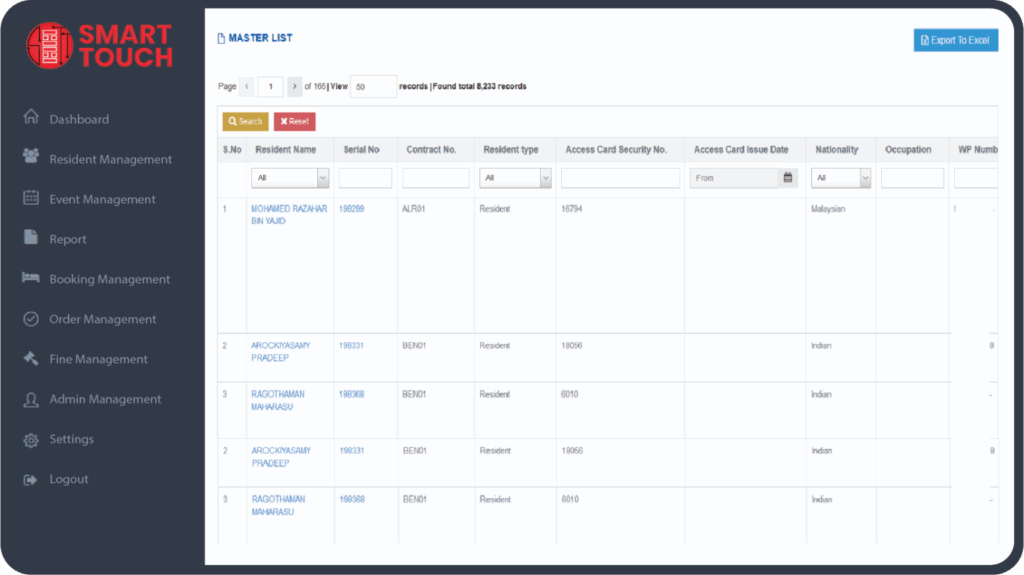Screen dimensions: 1024x575
Task: Click the yellow Search button
Action: click(x=245, y=121)
